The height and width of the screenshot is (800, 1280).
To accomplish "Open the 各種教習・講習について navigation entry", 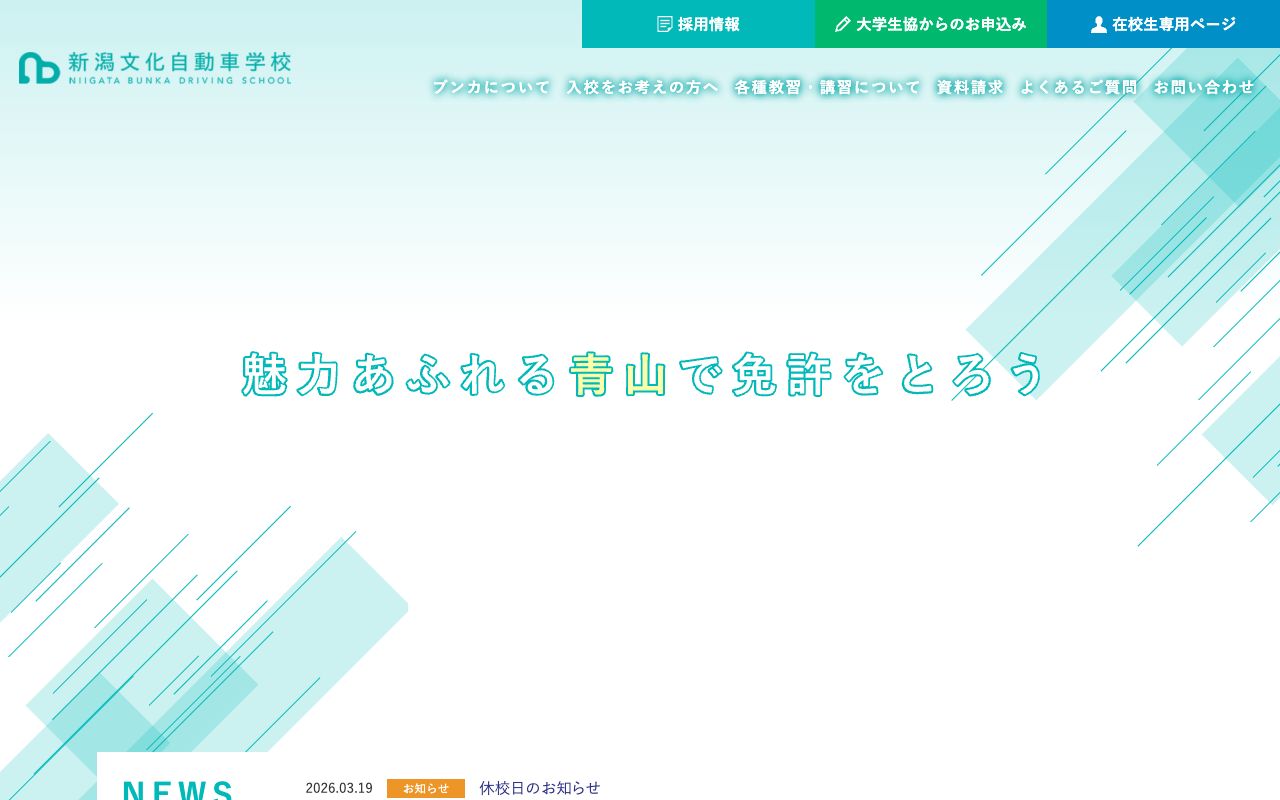I will [x=825, y=87].
